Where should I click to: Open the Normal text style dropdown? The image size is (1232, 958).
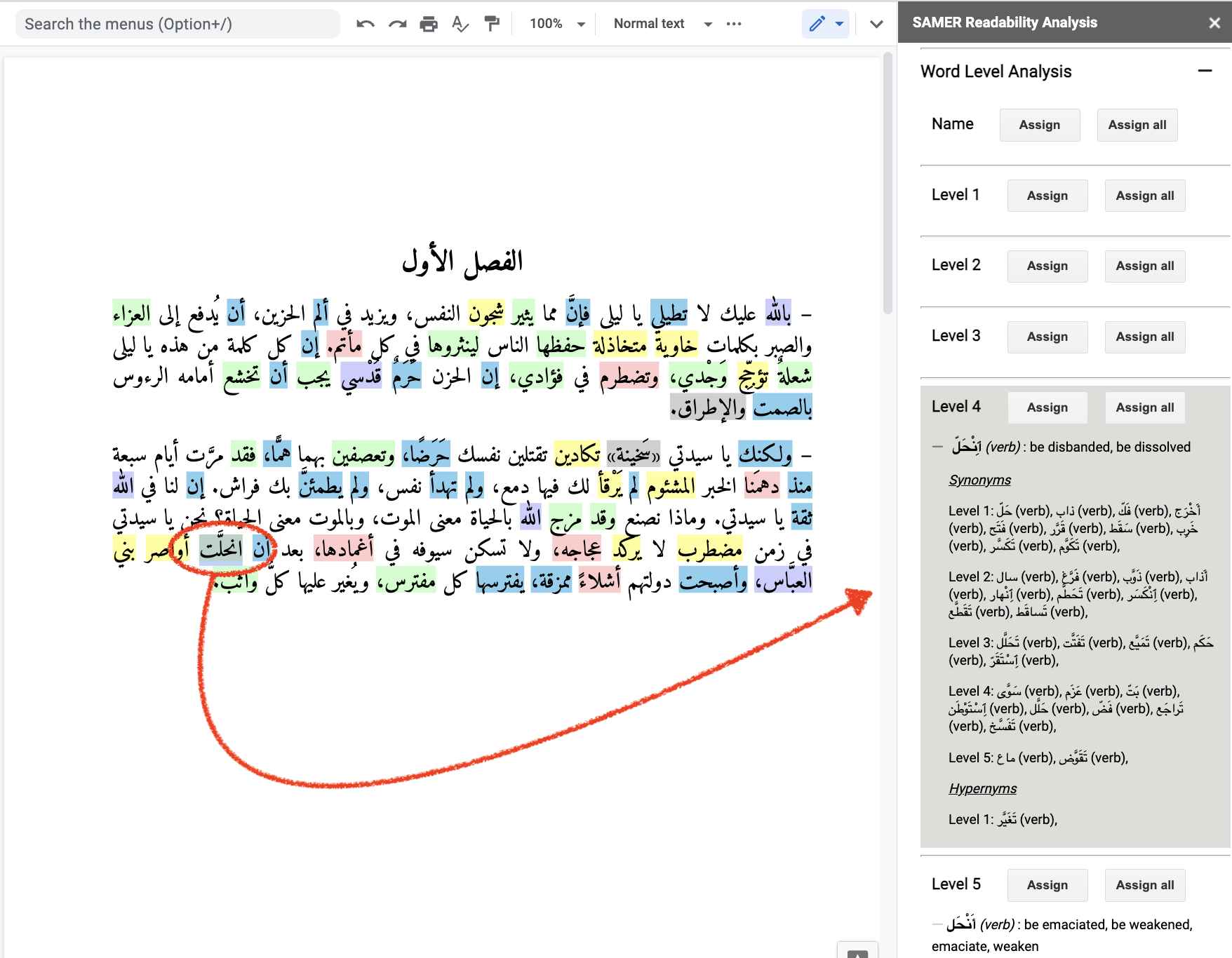[662, 24]
